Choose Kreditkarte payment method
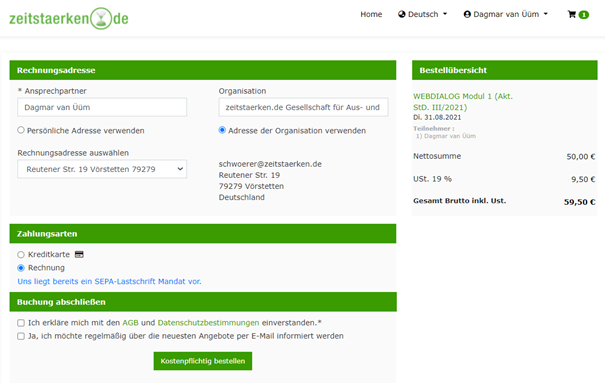The width and height of the screenshot is (605, 383). [x=21, y=255]
